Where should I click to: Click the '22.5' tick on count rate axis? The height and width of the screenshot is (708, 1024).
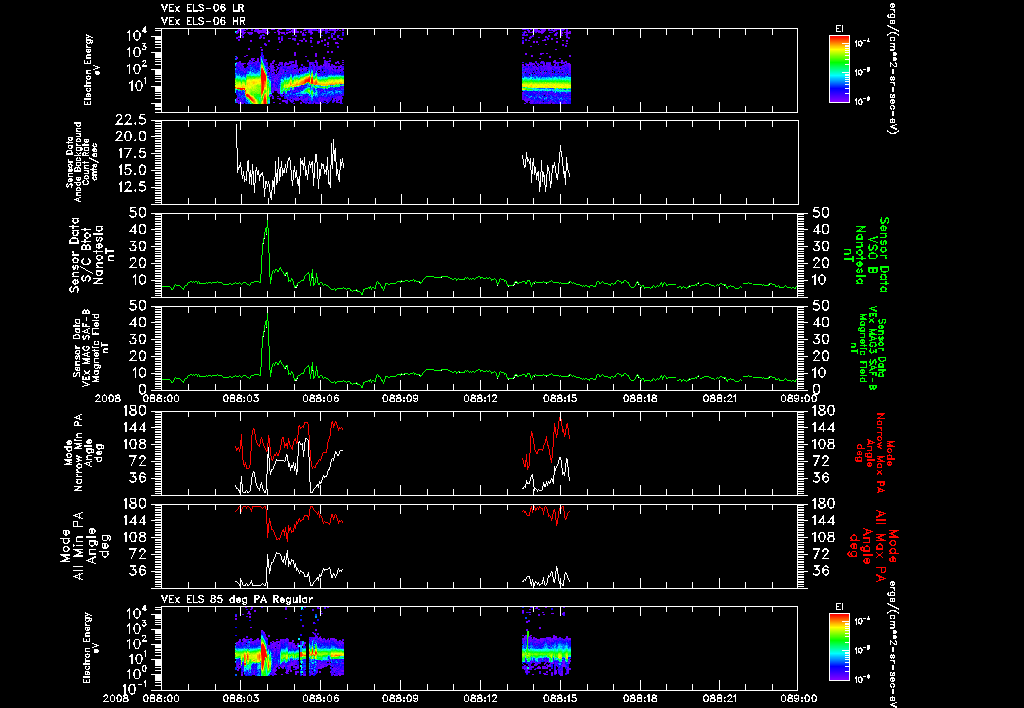point(130,120)
